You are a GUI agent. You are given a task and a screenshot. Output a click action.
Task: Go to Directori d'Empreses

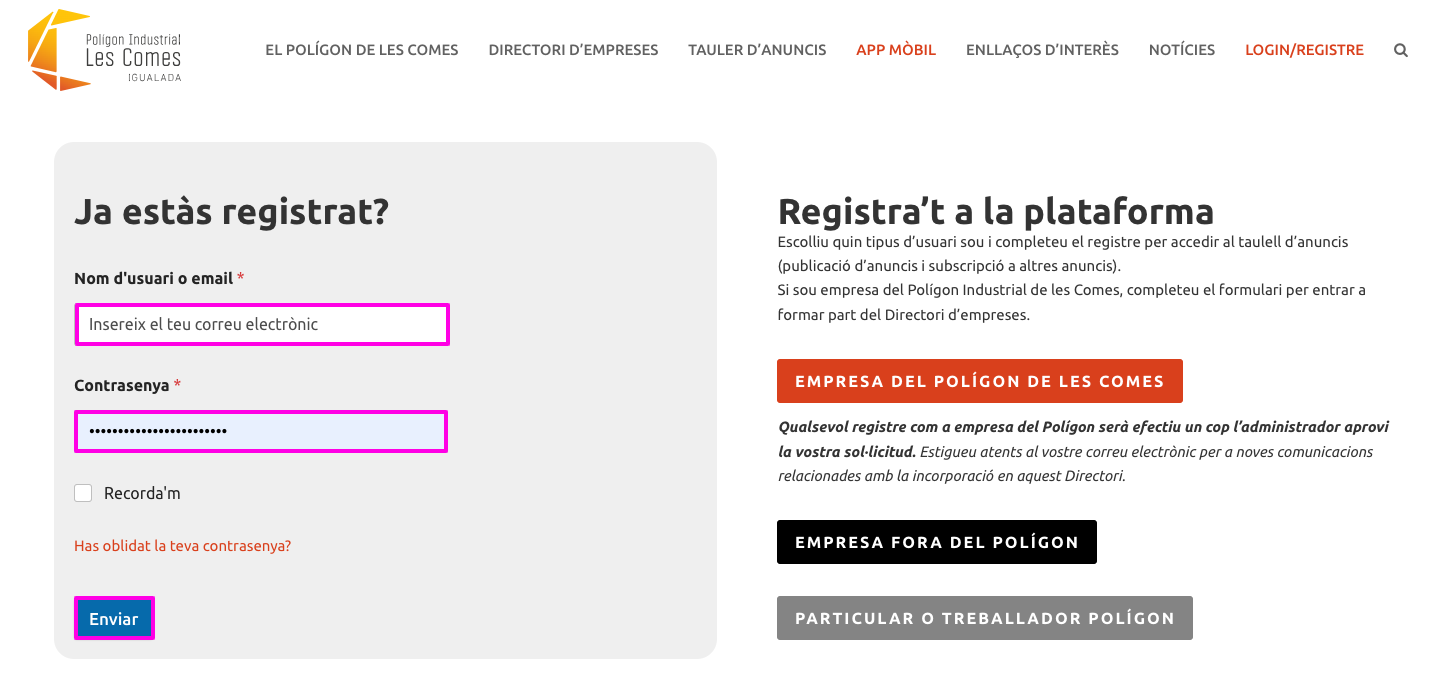(573, 50)
